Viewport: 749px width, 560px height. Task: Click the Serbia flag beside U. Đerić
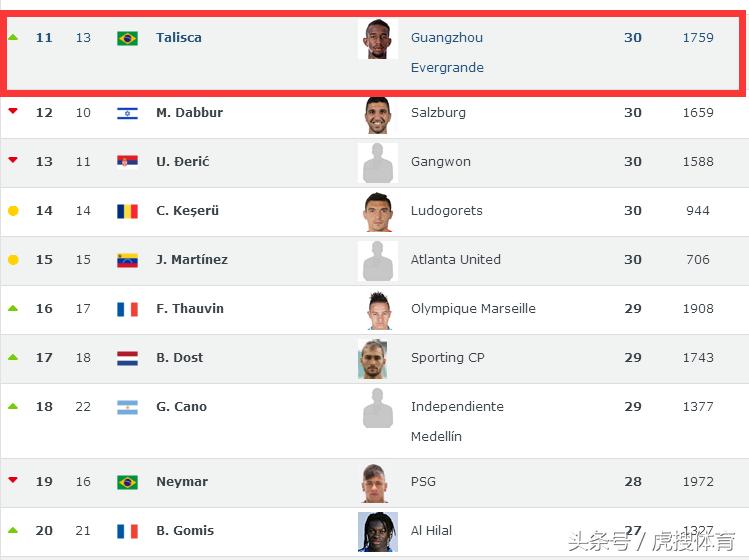coord(127,162)
